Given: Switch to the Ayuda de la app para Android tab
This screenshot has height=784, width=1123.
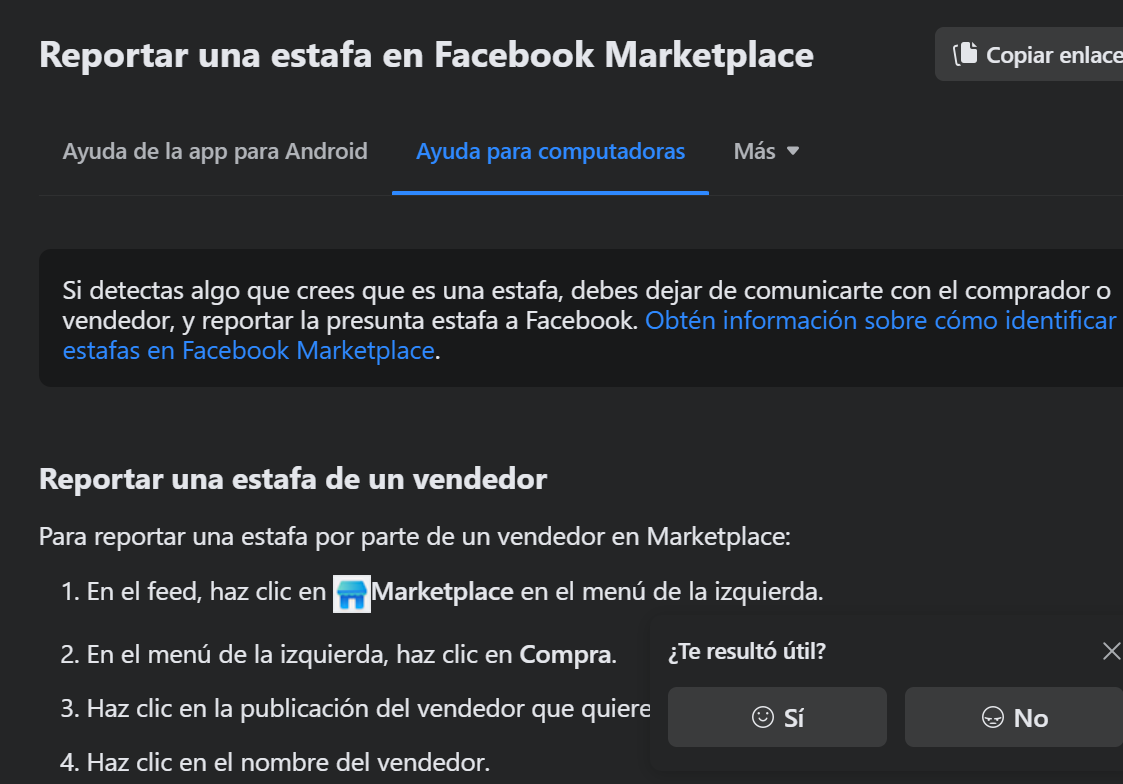Looking at the screenshot, I should 214,151.
